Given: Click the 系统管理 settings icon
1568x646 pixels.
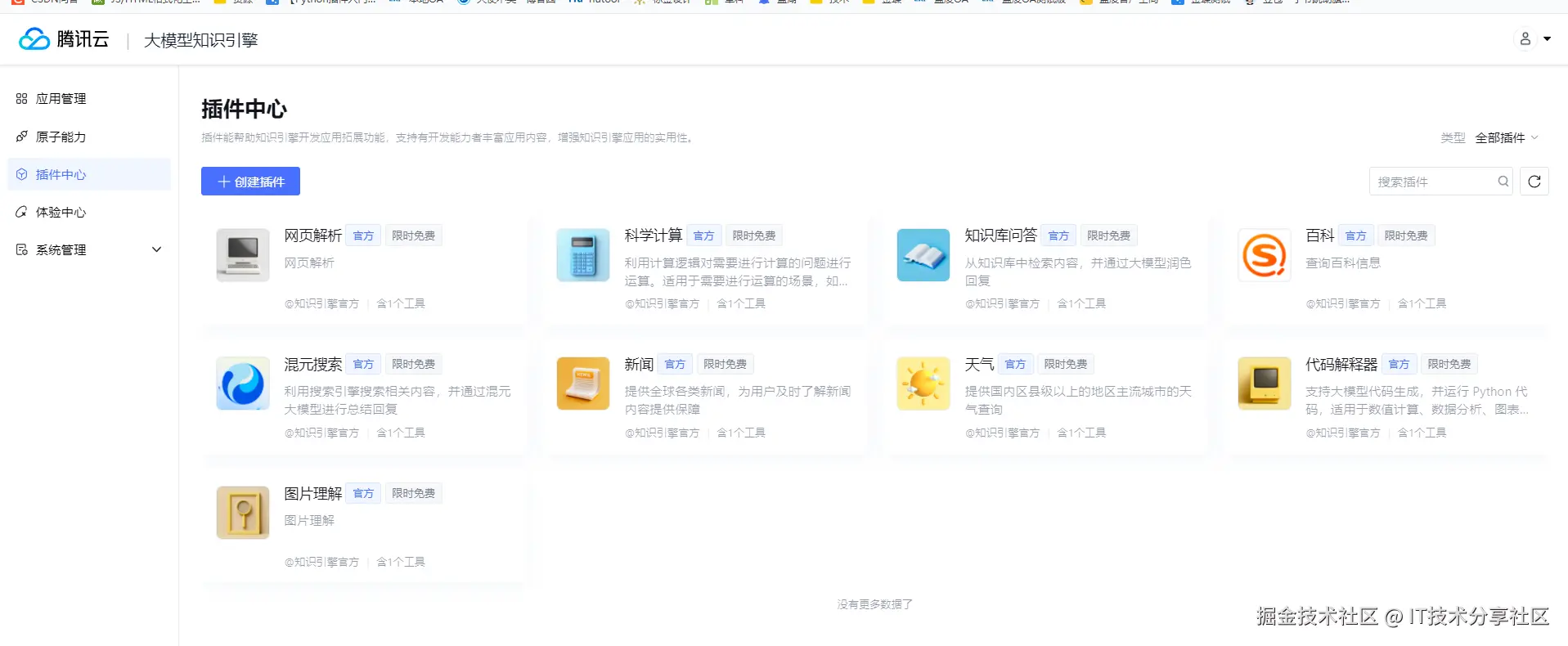Looking at the screenshot, I should [21, 249].
